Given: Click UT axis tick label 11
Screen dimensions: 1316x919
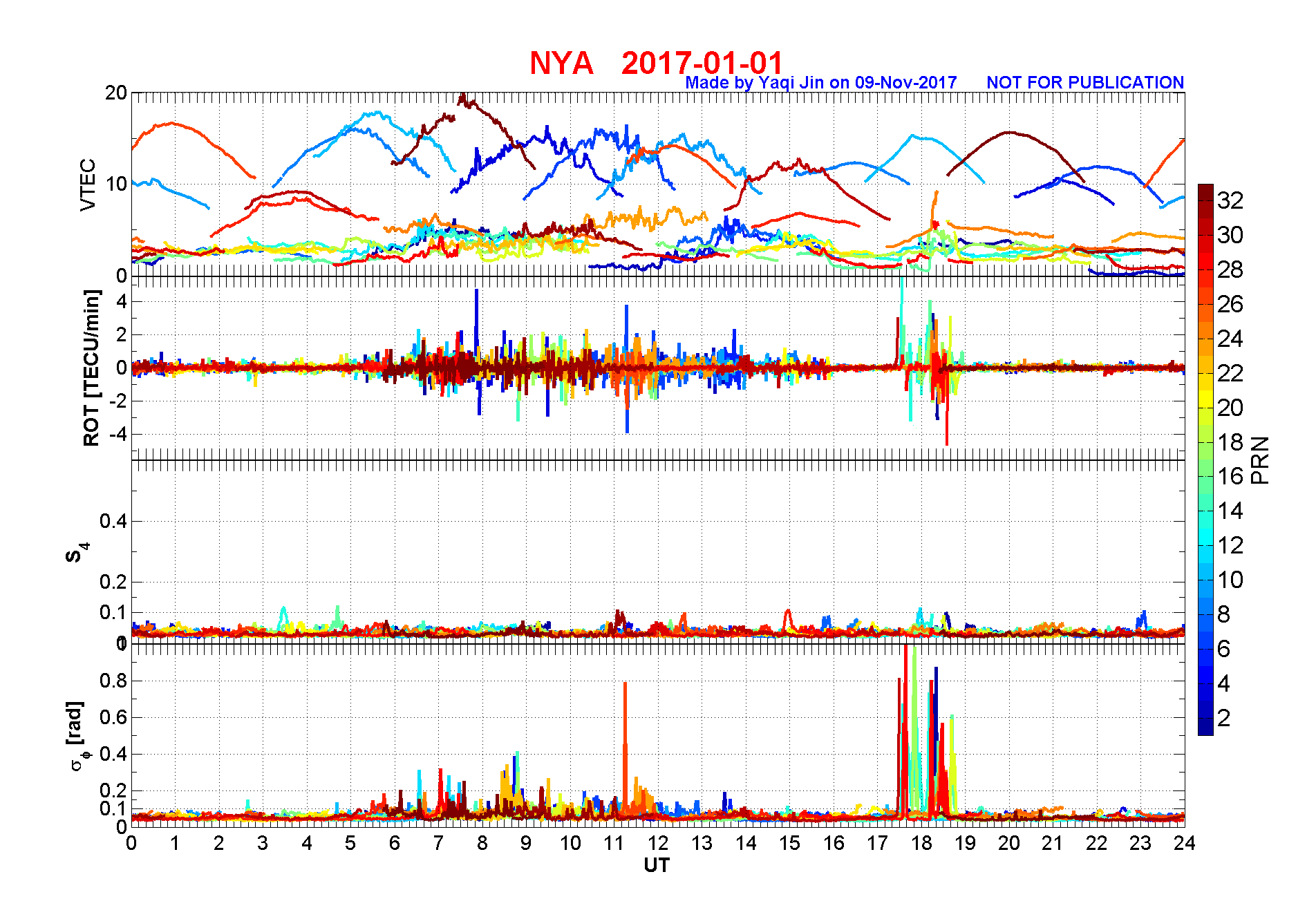Looking at the screenshot, I should 614,843.
